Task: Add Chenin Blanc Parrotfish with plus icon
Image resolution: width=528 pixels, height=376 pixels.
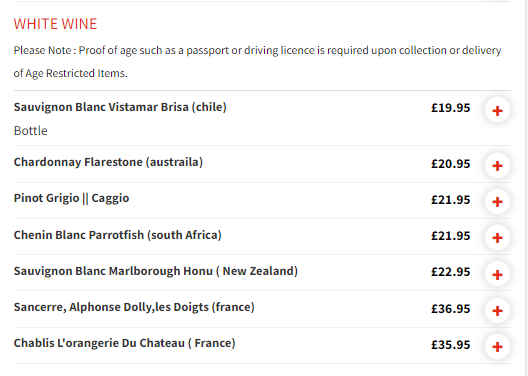Action: point(497,238)
